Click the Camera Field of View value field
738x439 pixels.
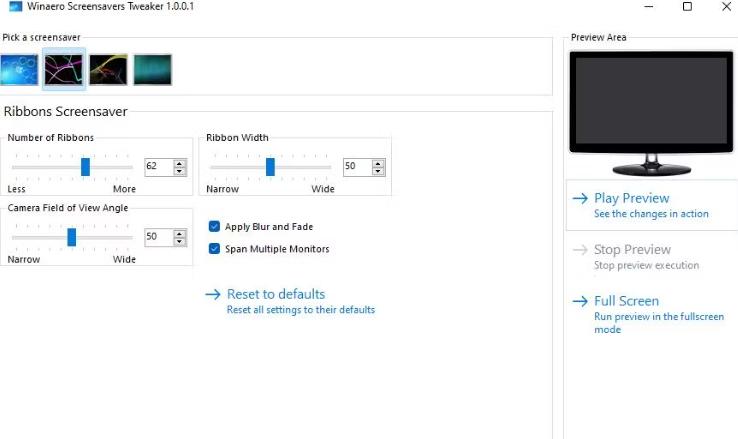[x=159, y=237]
